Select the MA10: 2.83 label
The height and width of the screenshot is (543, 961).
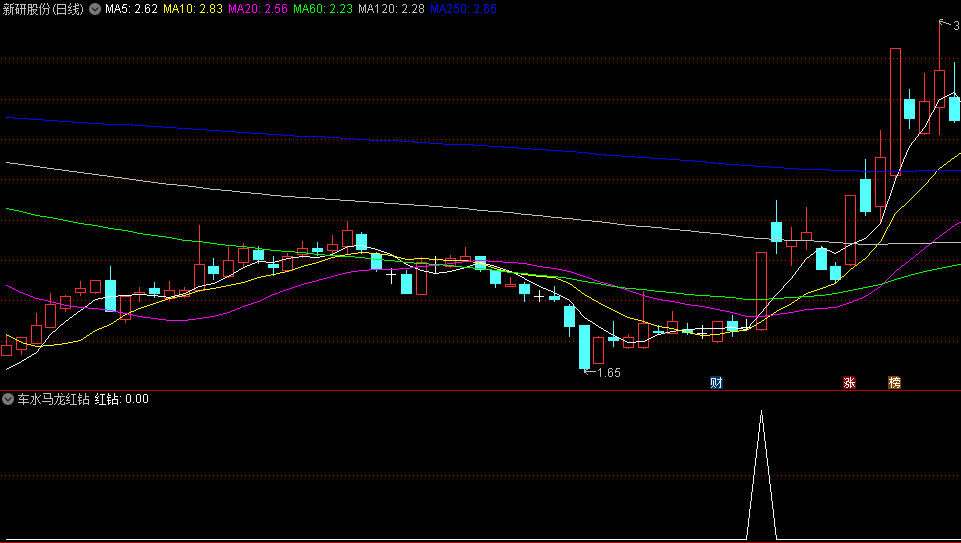tap(192, 9)
